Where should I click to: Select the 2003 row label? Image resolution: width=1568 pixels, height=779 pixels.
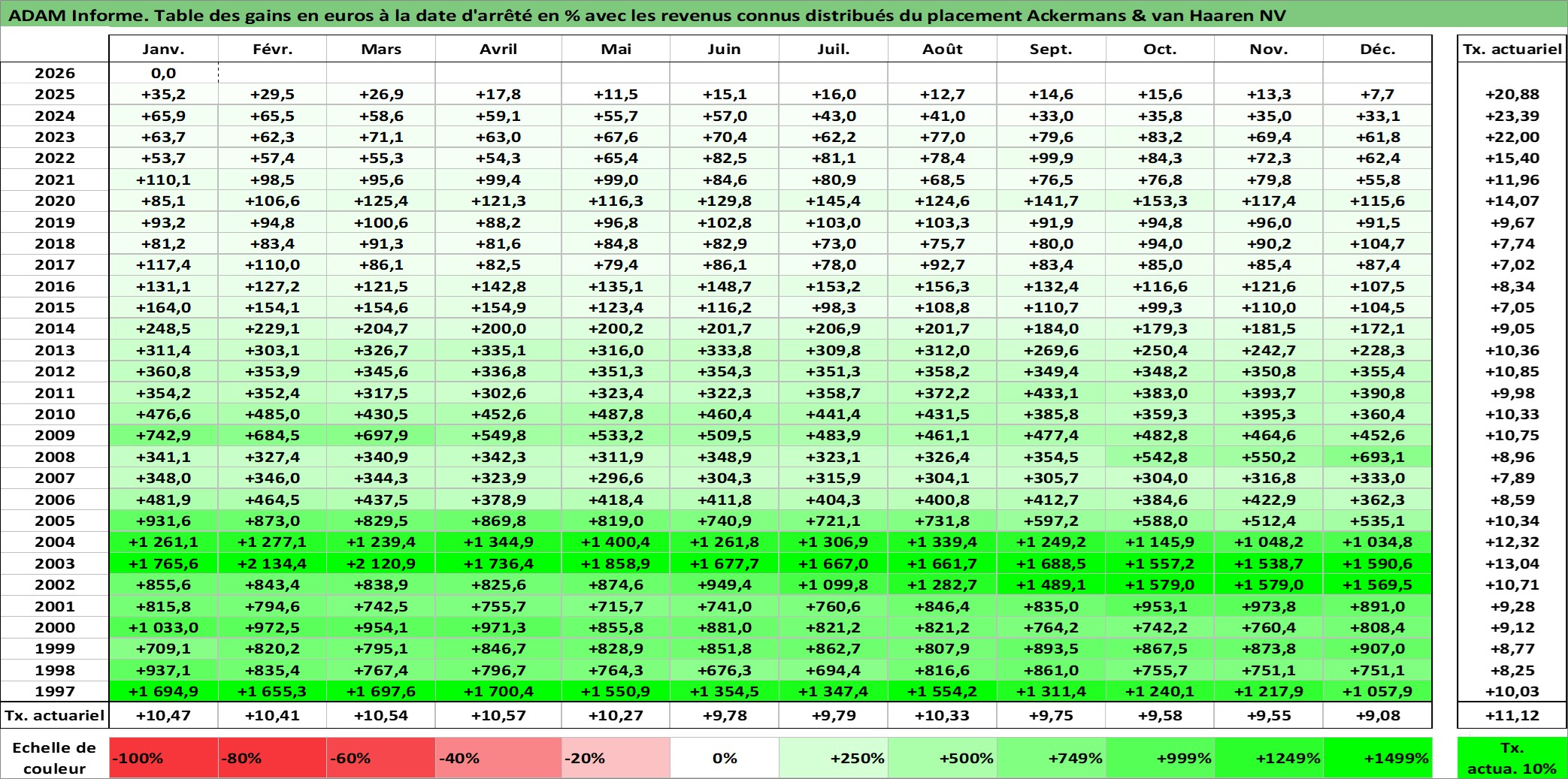pos(55,563)
